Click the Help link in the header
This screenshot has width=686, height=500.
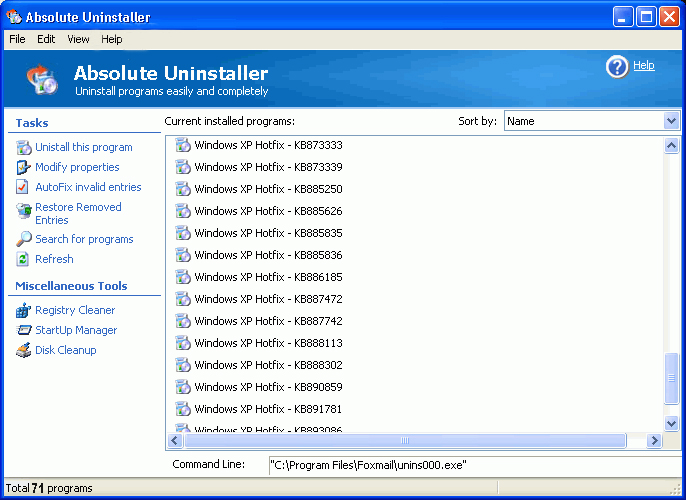pyautogui.click(x=644, y=66)
